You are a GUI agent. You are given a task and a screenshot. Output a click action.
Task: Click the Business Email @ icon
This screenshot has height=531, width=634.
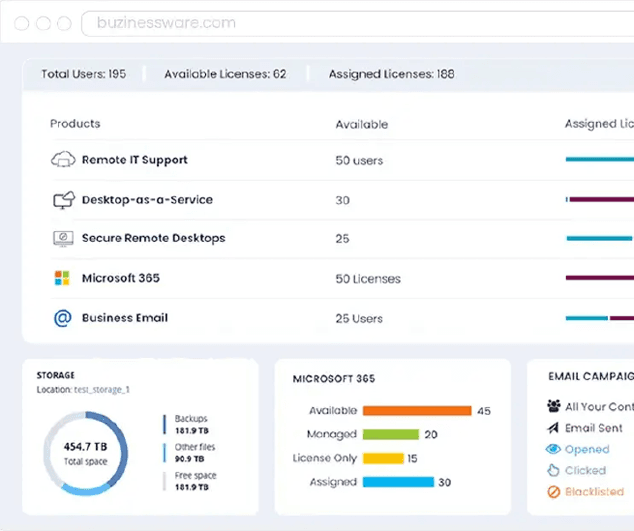click(62, 318)
